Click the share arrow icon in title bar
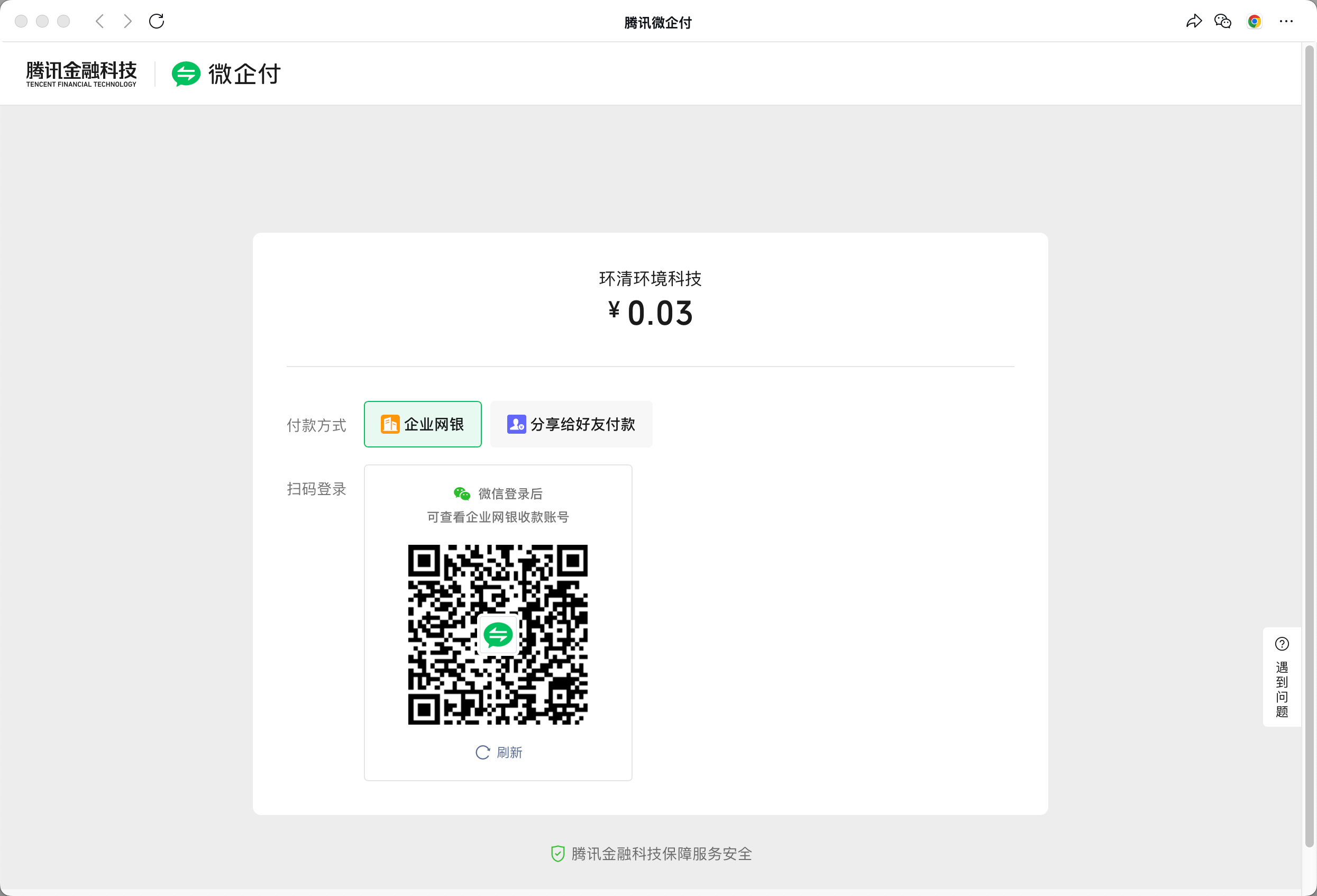This screenshot has height=896, width=1317. pos(1194,22)
